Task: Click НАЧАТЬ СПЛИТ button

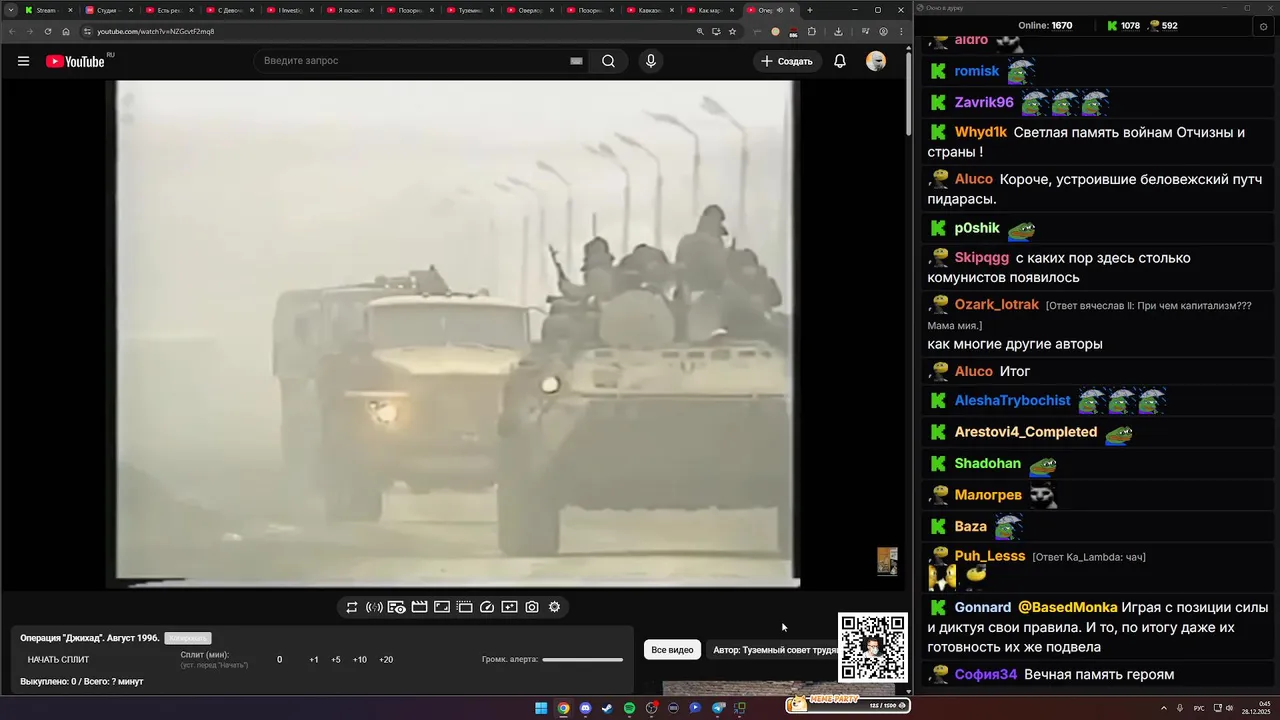Action: pyautogui.click(x=58, y=660)
